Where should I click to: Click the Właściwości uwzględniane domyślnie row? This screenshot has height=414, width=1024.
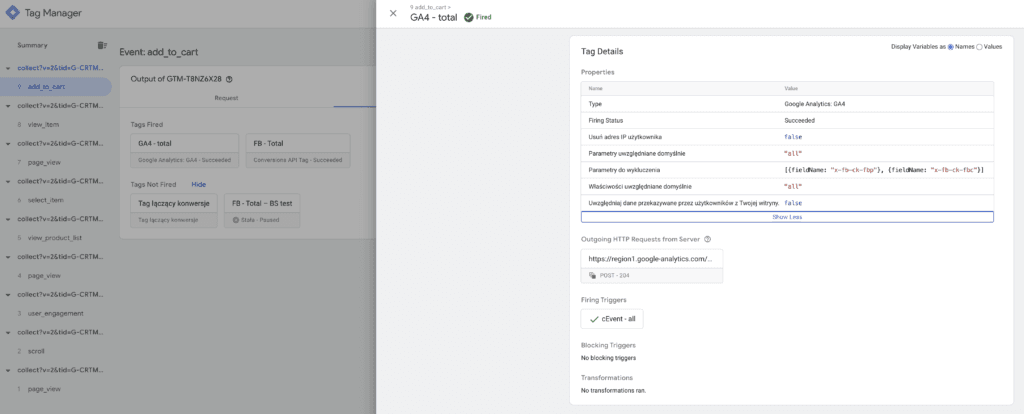787,187
